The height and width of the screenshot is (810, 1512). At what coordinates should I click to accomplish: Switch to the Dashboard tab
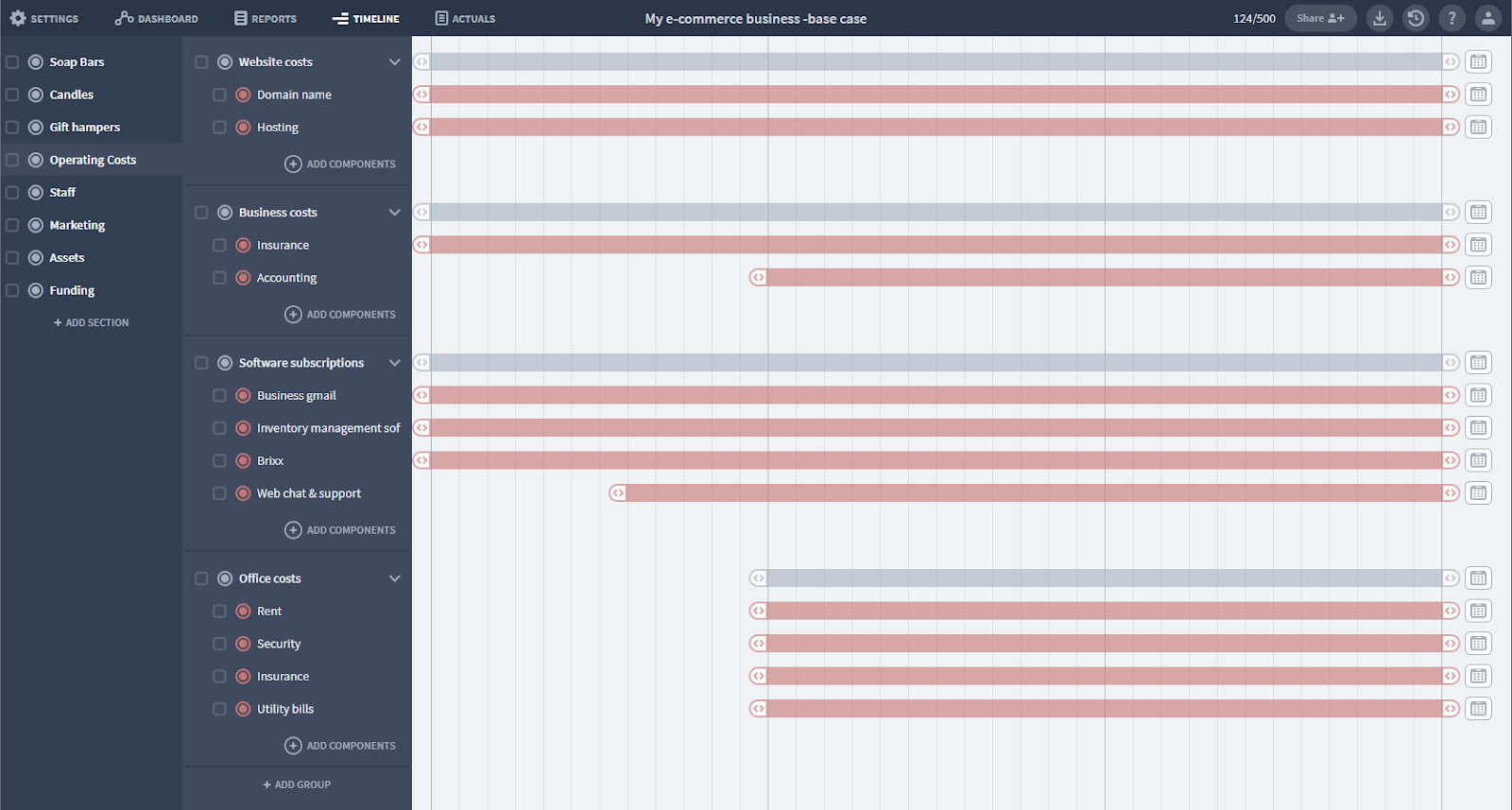(157, 18)
